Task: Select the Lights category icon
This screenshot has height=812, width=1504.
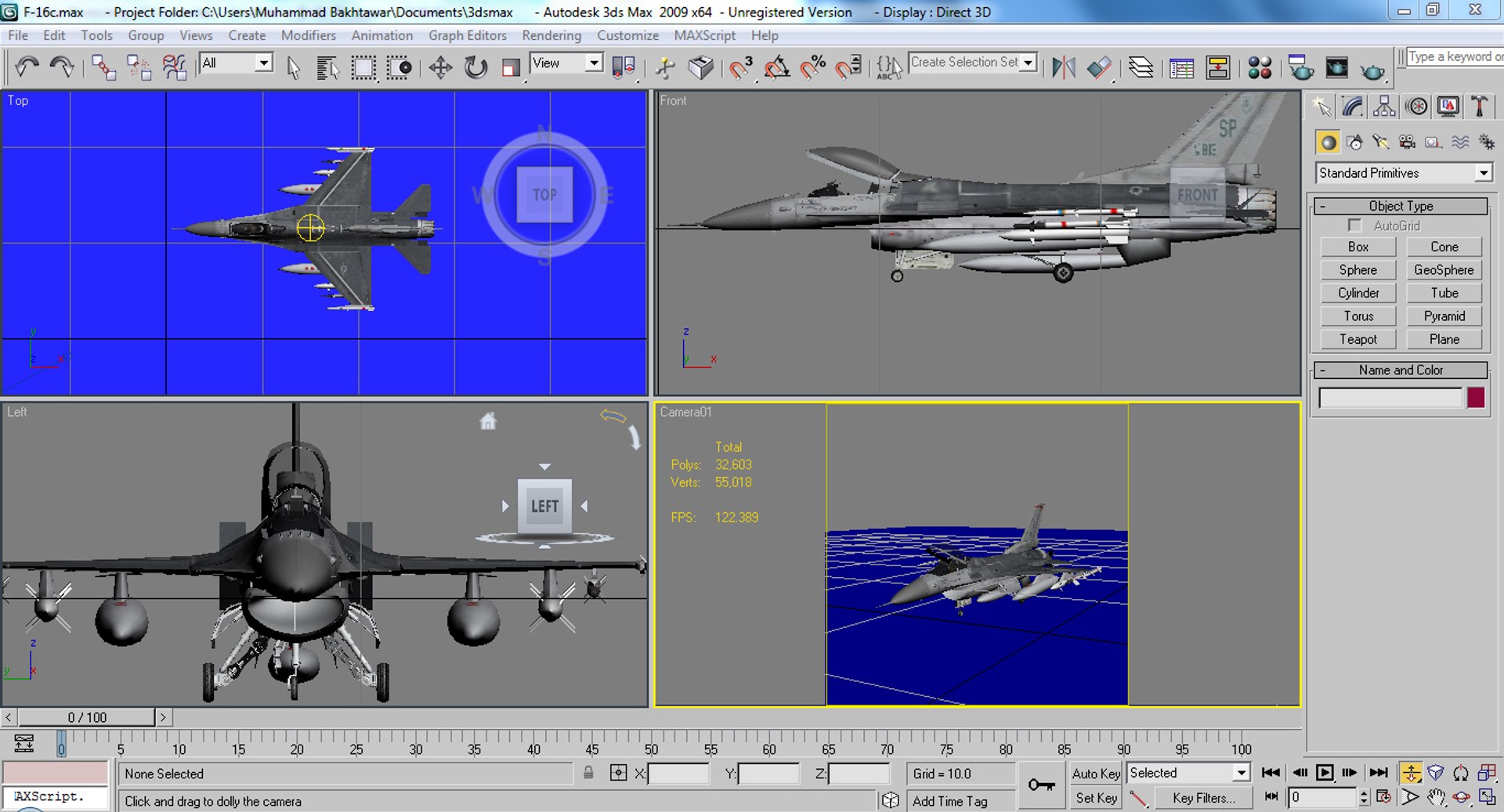Action: [1380, 143]
